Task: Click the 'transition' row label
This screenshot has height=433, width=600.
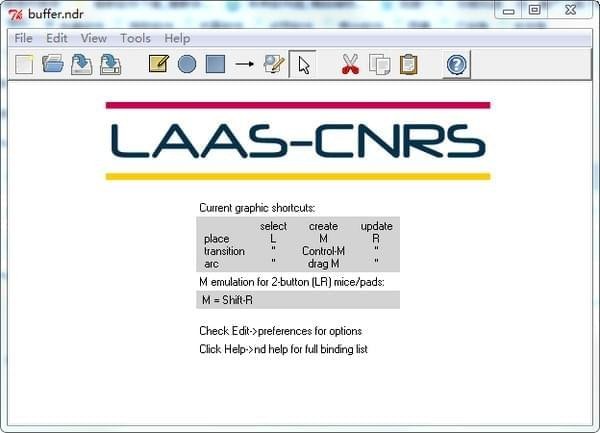Action: [x=224, y=251]
